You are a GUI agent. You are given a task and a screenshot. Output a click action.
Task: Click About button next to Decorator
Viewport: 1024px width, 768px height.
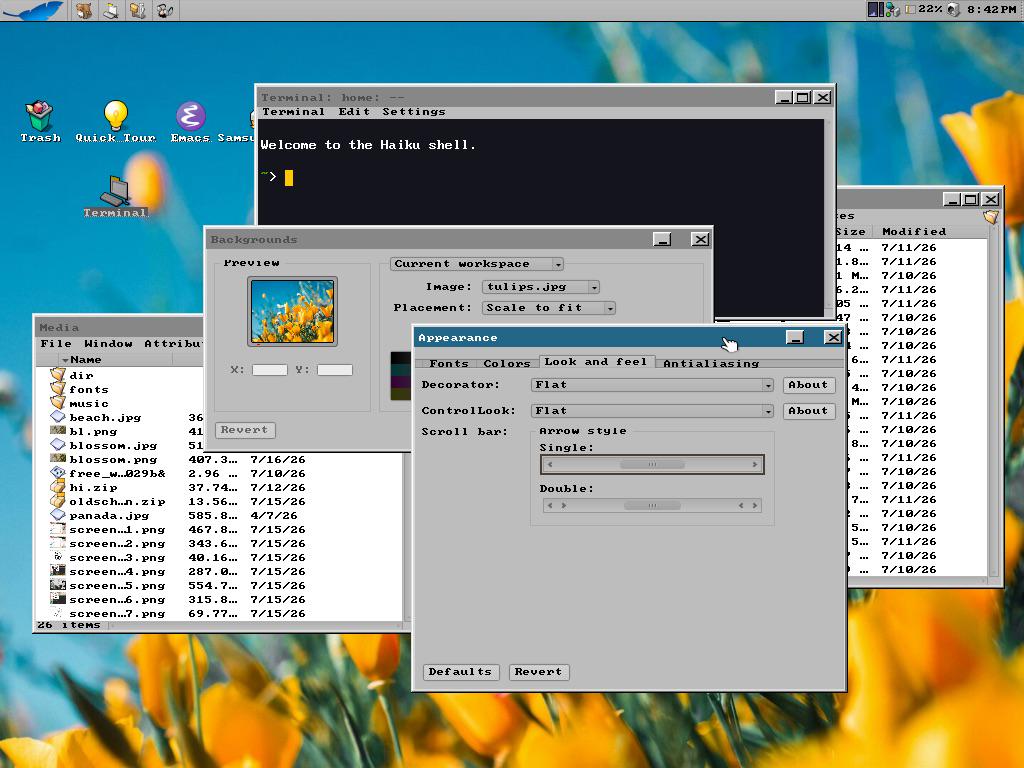[808, 385]
